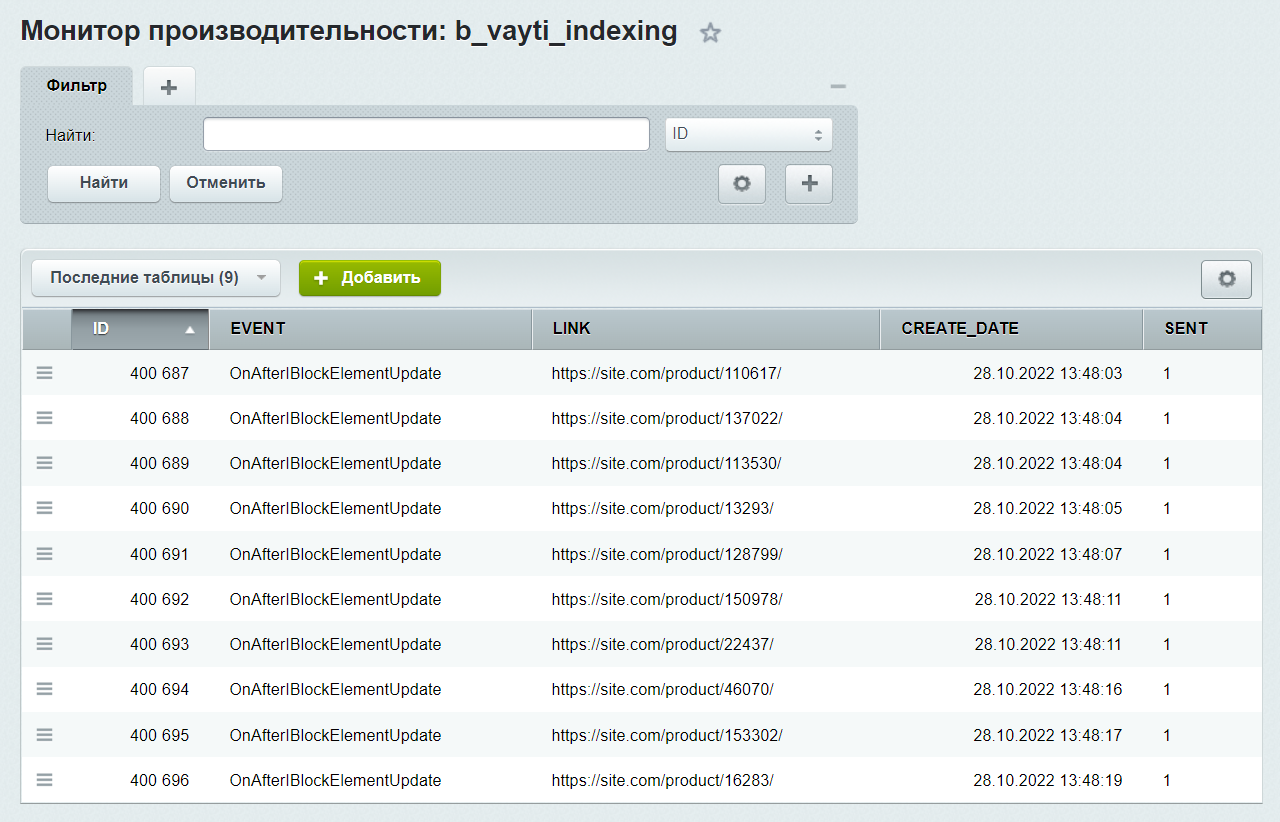
Task: Click SENT value in row 400 695
Action: (1167, 735)
